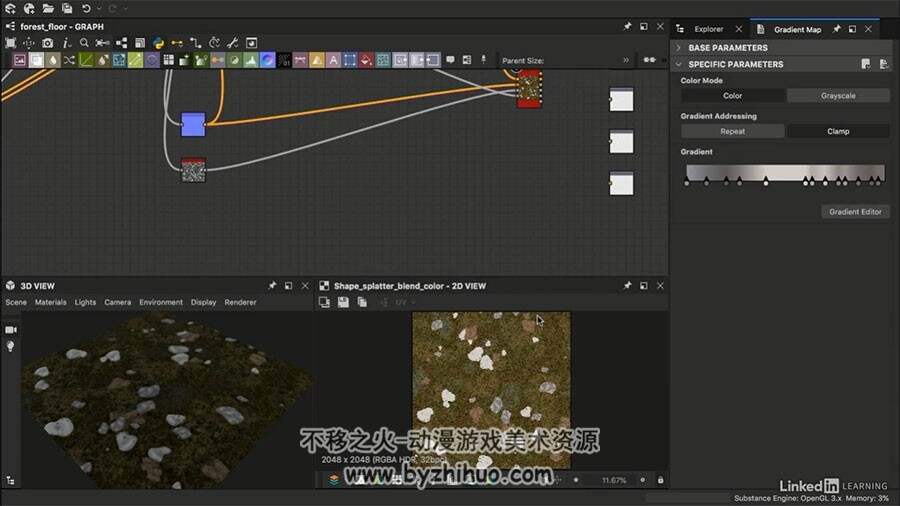Copy the 2D view image to clipboard

362,302
